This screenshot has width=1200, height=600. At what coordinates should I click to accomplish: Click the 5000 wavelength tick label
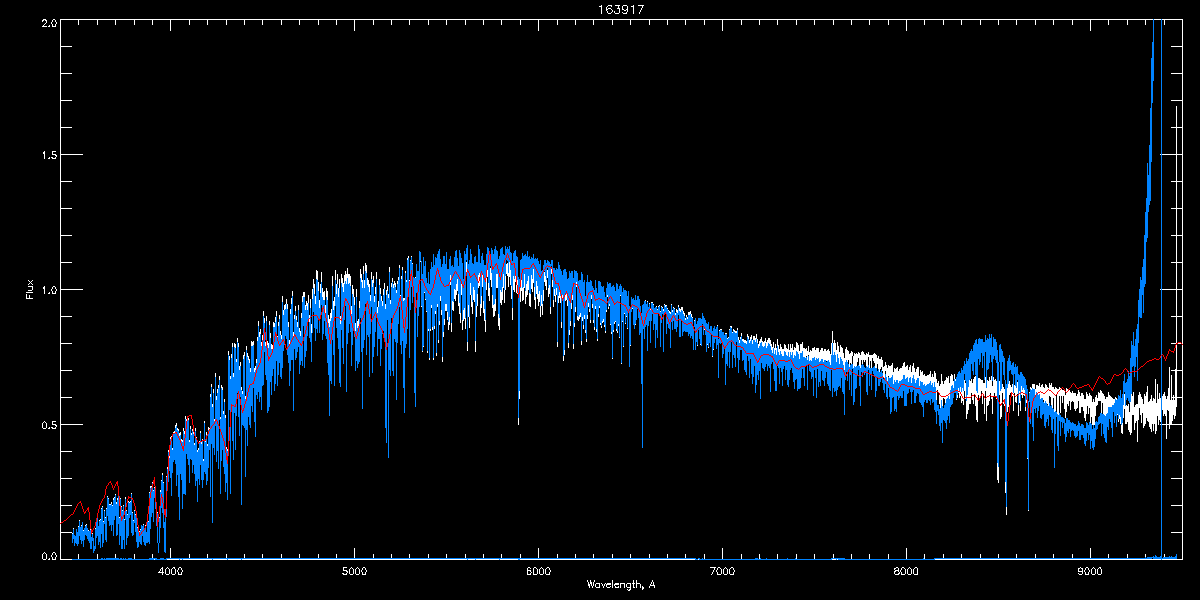[354, 572]
